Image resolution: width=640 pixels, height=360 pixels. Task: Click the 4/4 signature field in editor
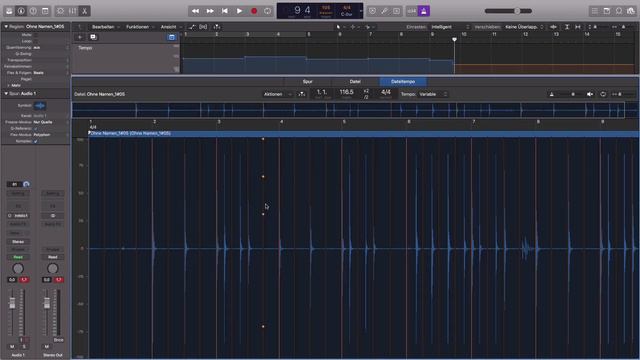(386, 93)
